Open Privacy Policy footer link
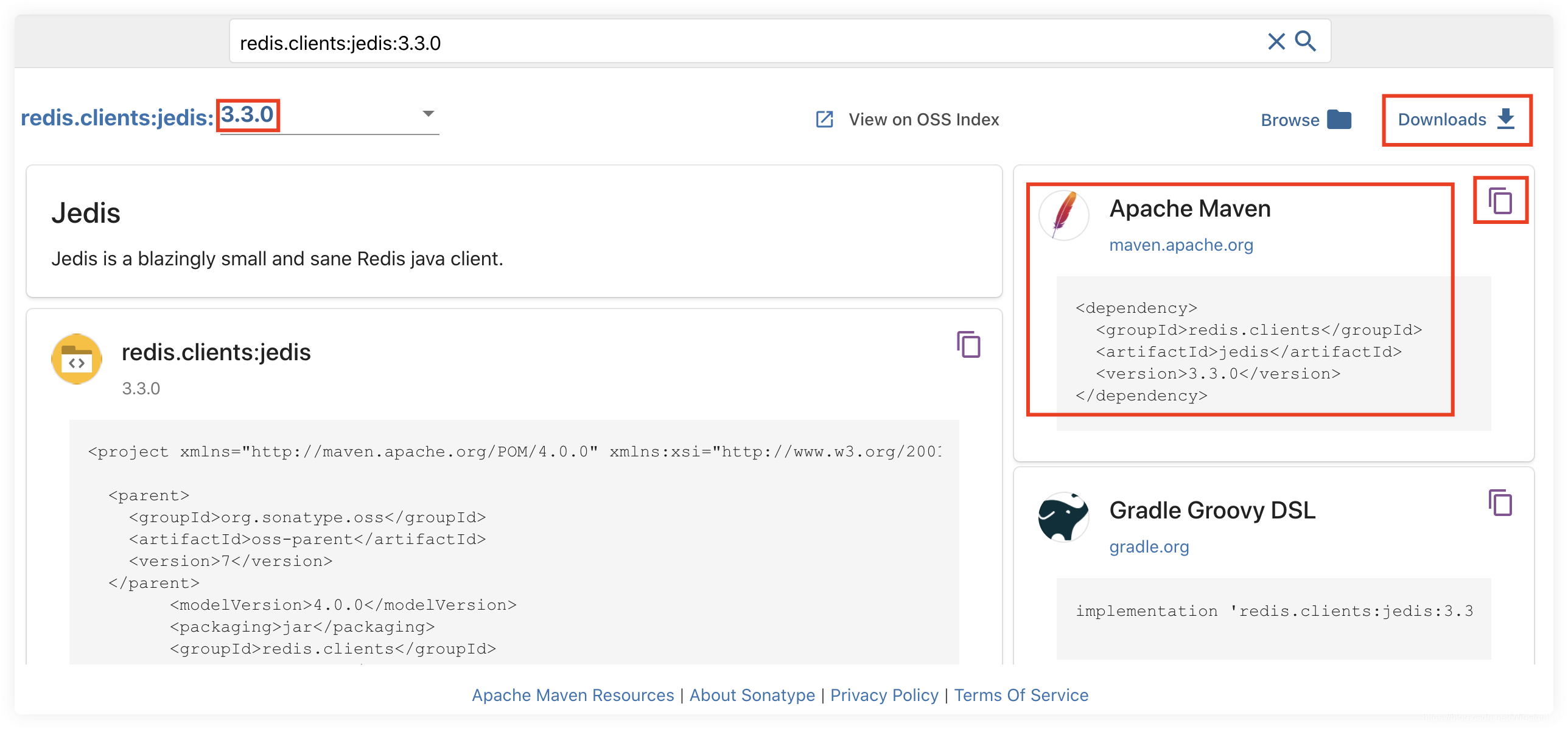1568x729 pixels. point(884,695)
